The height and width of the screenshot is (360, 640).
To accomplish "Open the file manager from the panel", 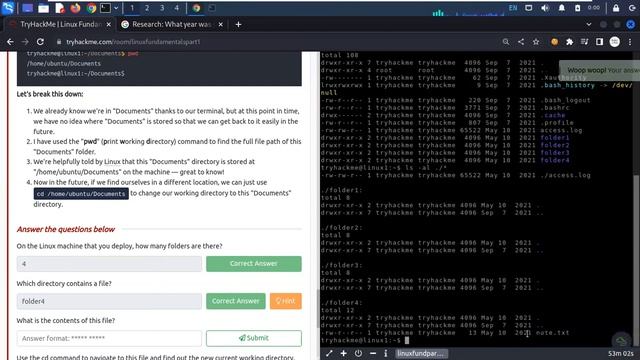I will point(44,8).
